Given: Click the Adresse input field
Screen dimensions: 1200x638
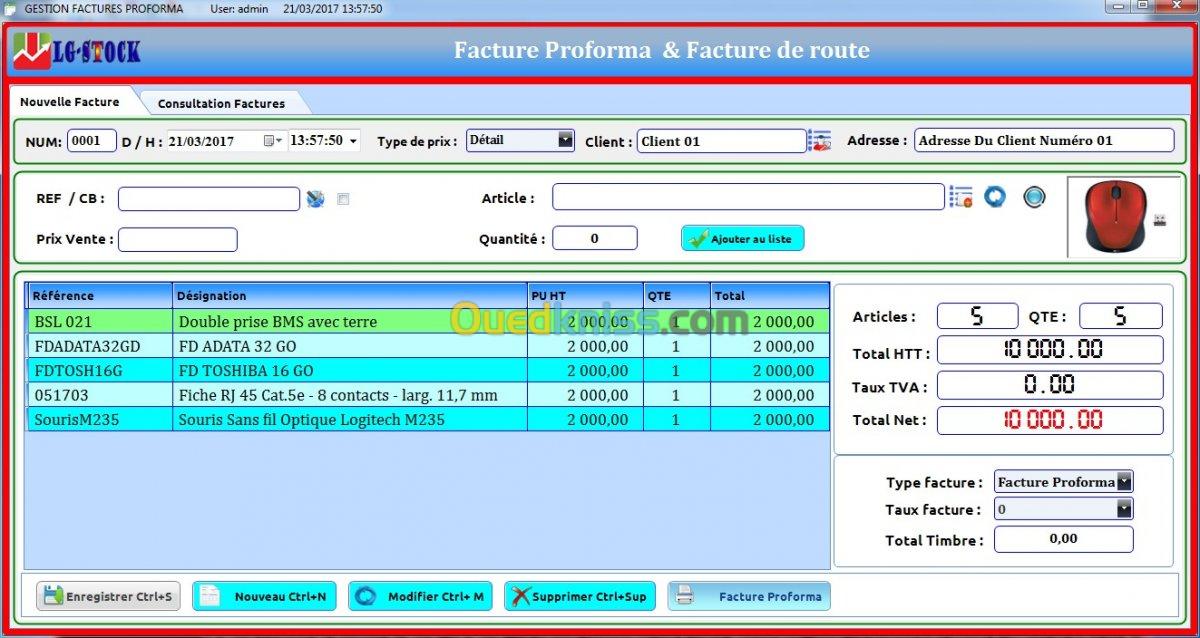Looking at the screenshot, I should click(1044, 140).
